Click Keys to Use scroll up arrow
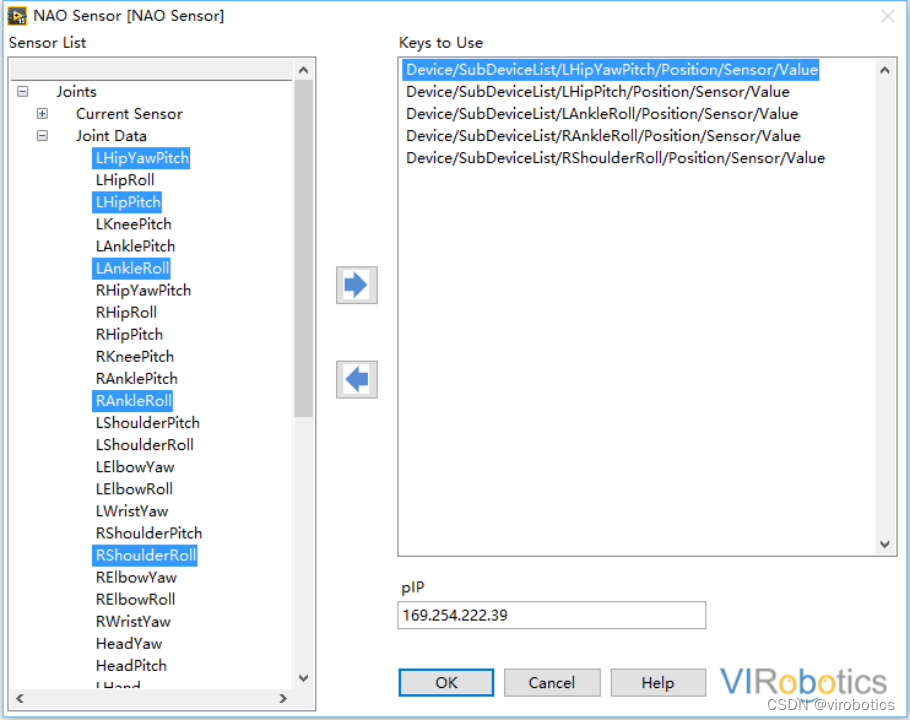Screen dimensions: 910x720 884,70
